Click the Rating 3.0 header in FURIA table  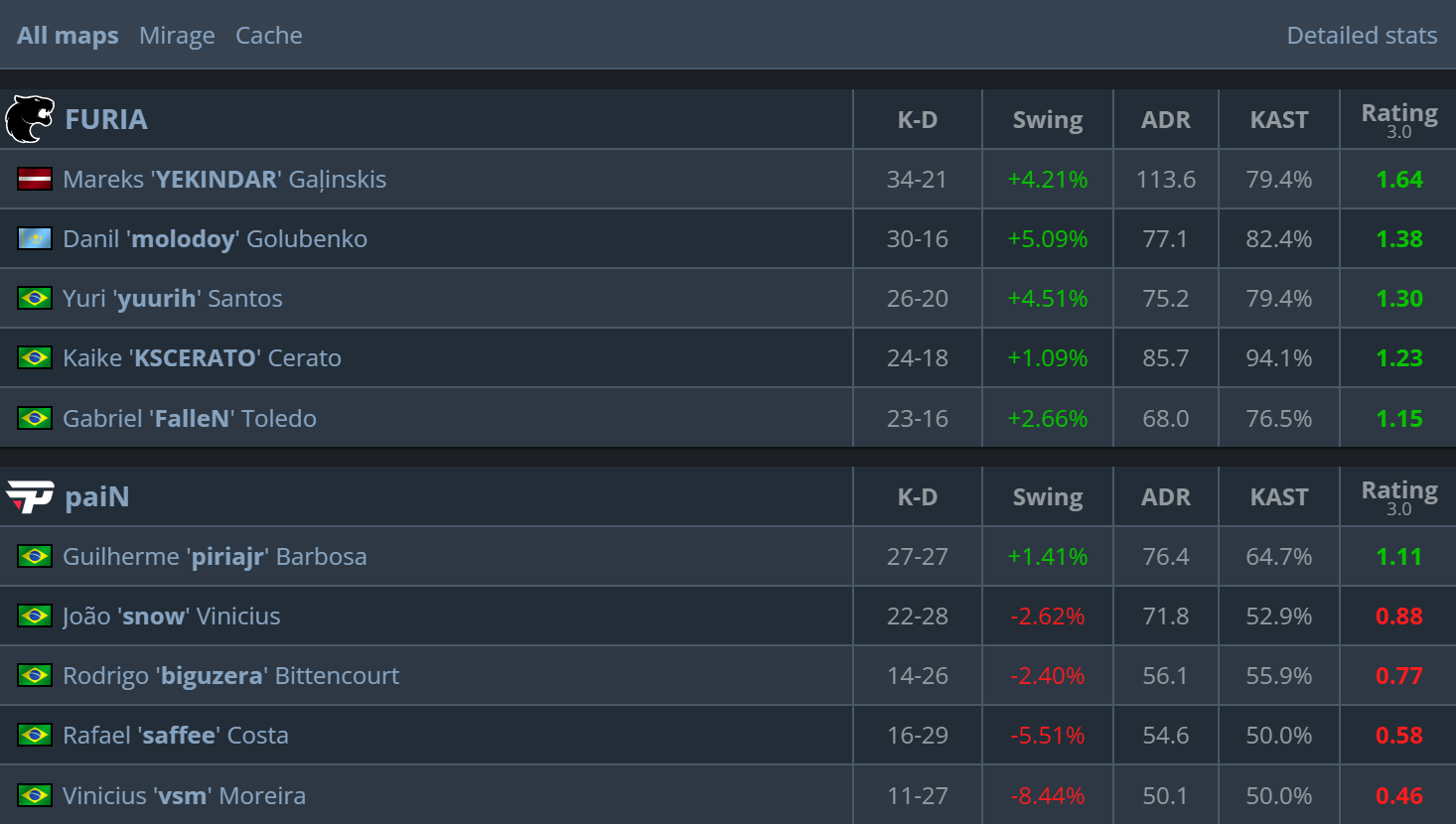[x=1398, y=119]
